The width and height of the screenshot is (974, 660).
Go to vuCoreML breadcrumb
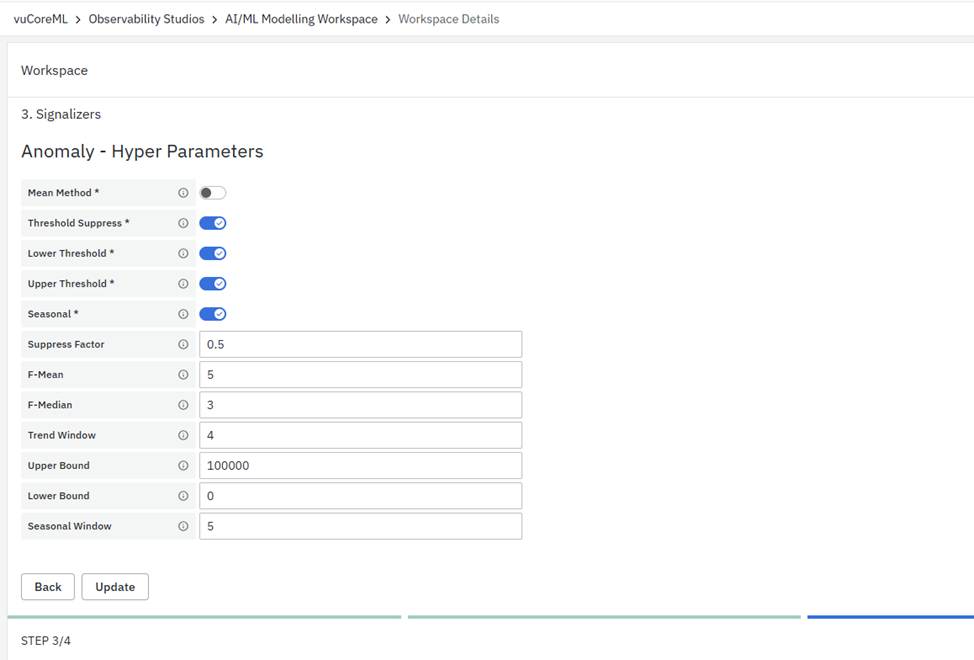point(40,19)
